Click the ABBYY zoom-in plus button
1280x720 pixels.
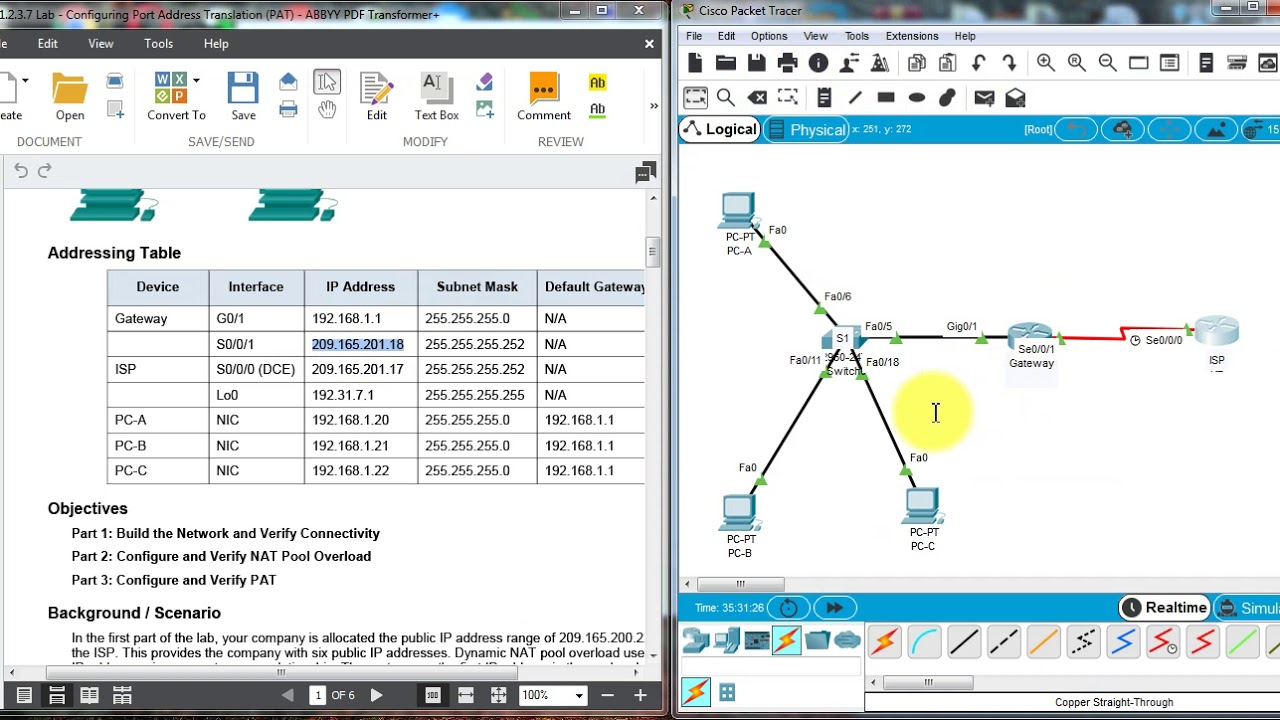tap(640, 695)
